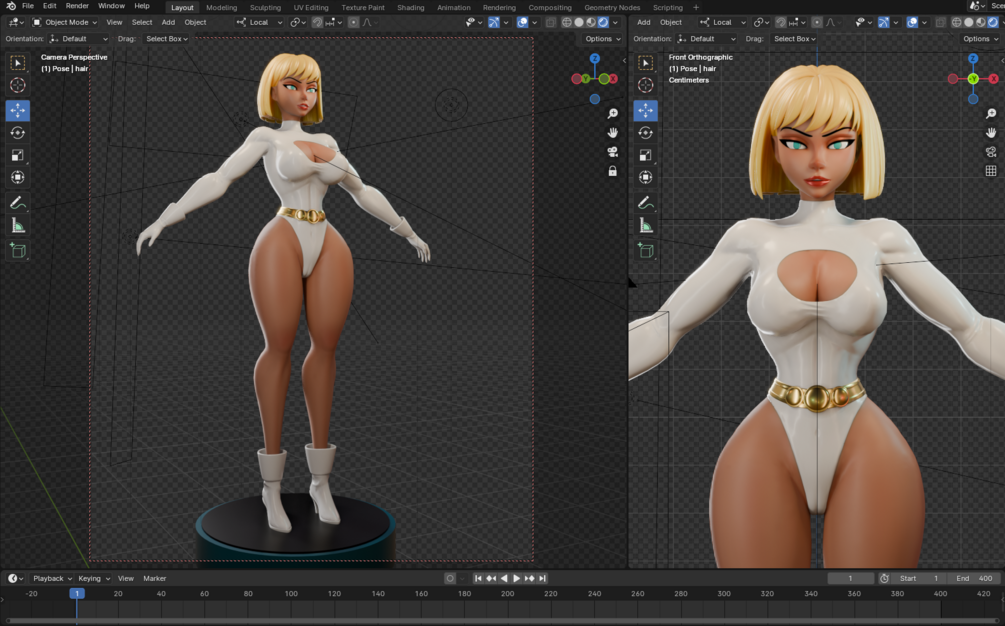Click the use preview range clock icon

884,578
